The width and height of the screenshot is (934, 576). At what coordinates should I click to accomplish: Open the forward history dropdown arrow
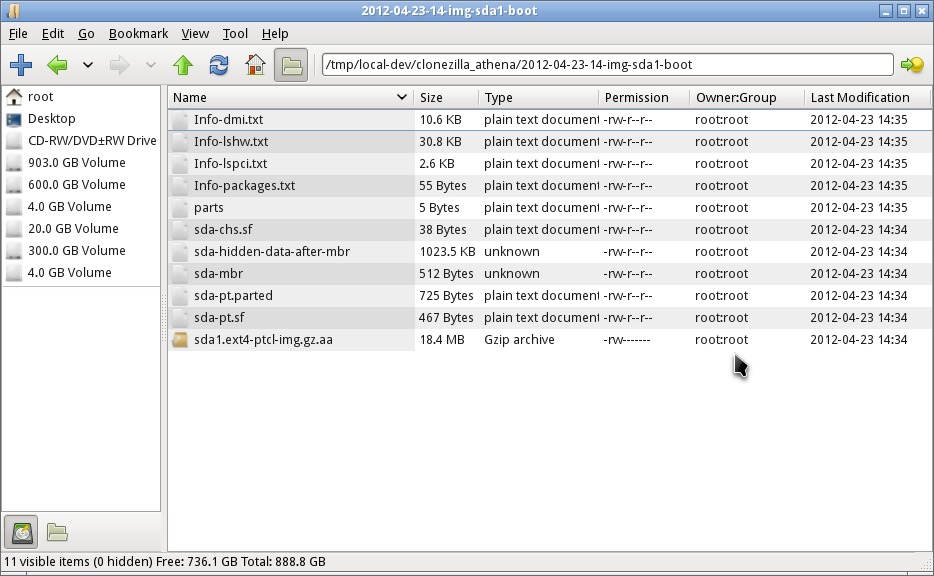click(151, 65)
